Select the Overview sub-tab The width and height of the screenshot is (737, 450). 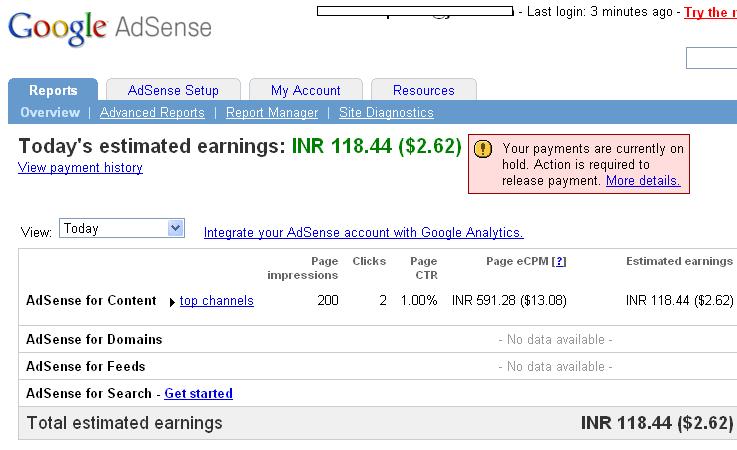coord(50,113)
